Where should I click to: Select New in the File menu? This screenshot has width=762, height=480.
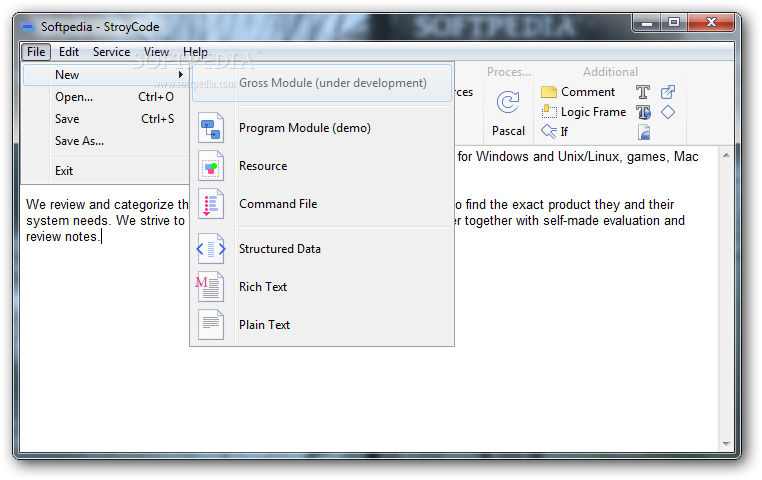click(x=106, y=75)
